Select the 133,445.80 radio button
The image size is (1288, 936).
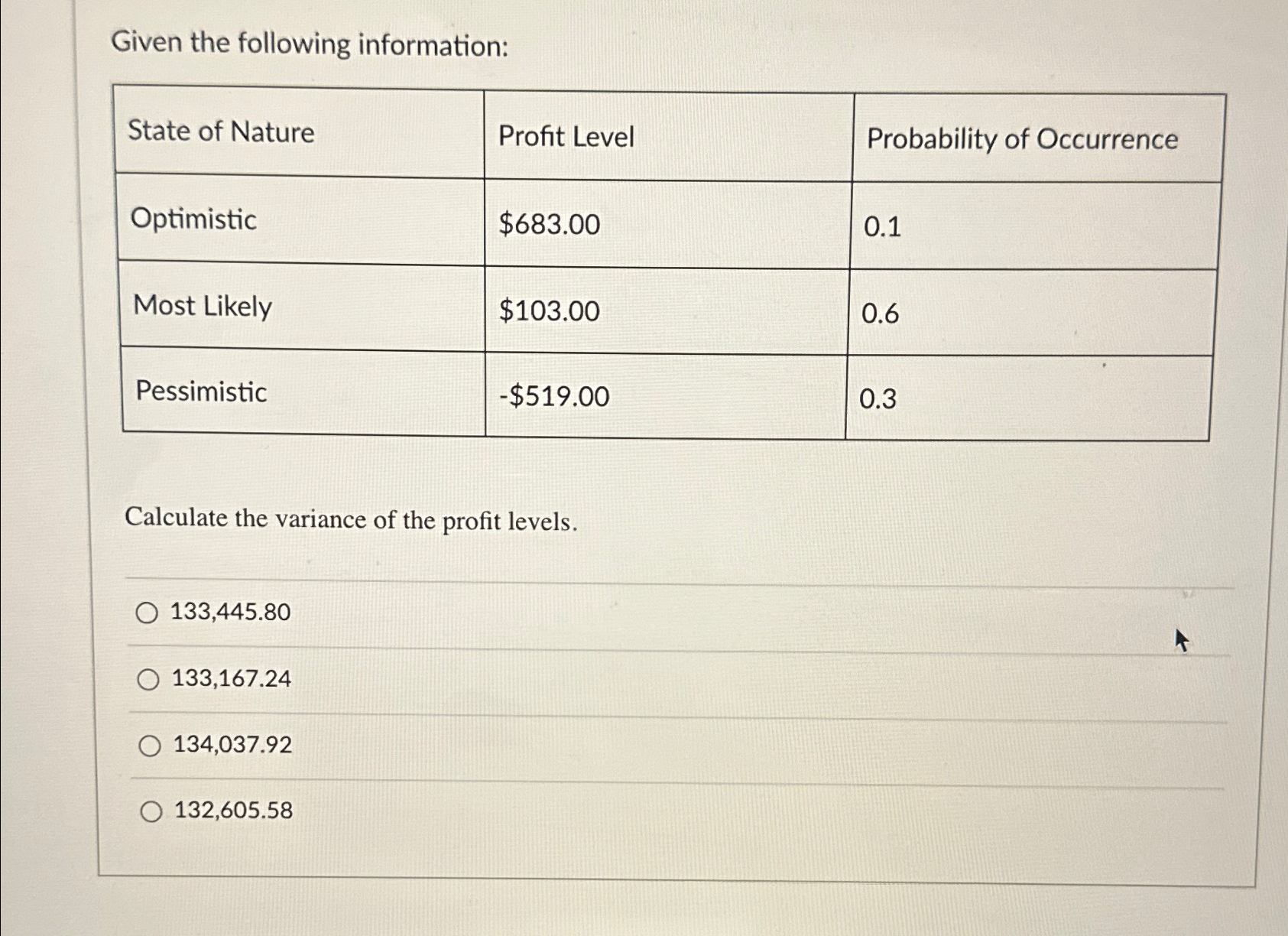tap(150, 612)
